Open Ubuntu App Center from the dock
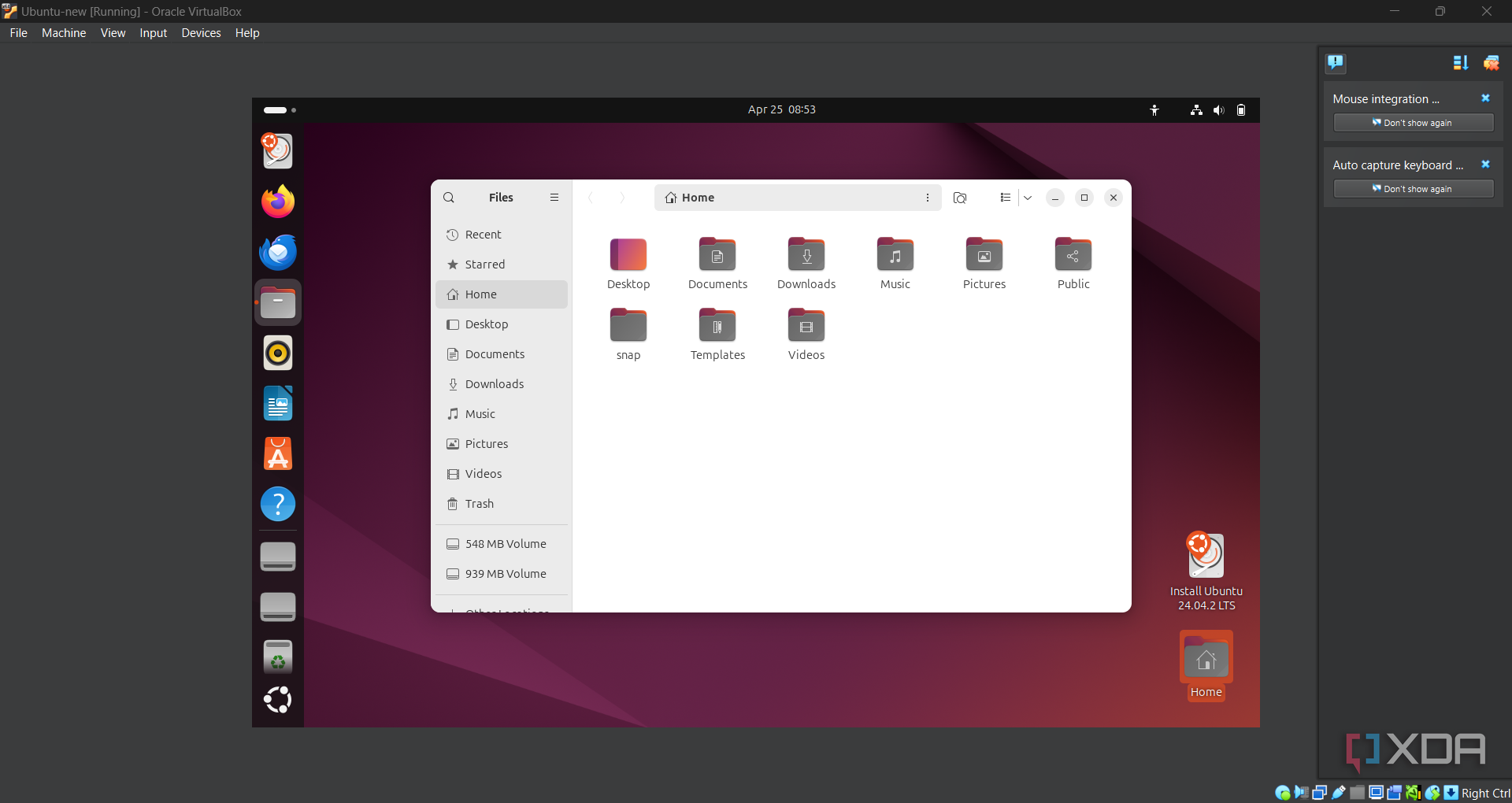This screenshot has width=1512, height=803. [x=278, y=453]
